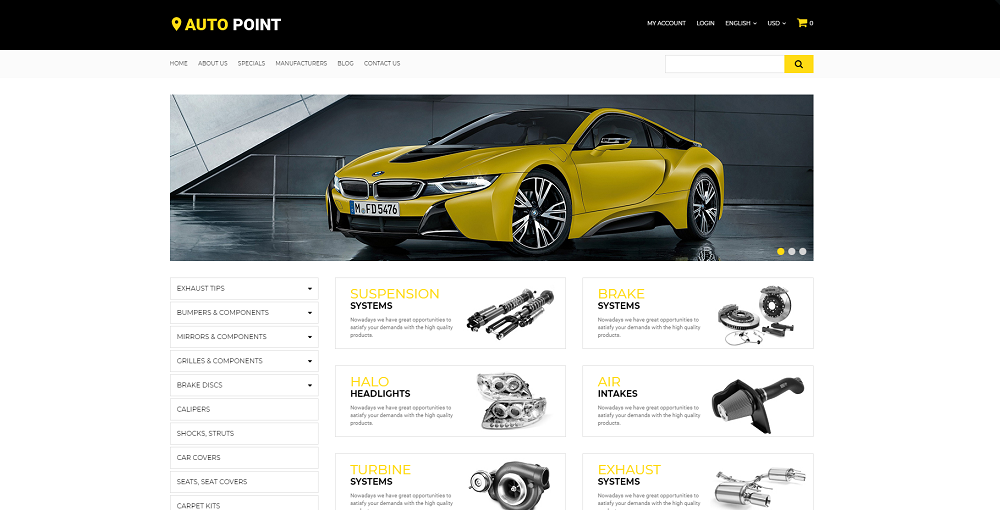Open the brake systems disc image

[757, 314]
